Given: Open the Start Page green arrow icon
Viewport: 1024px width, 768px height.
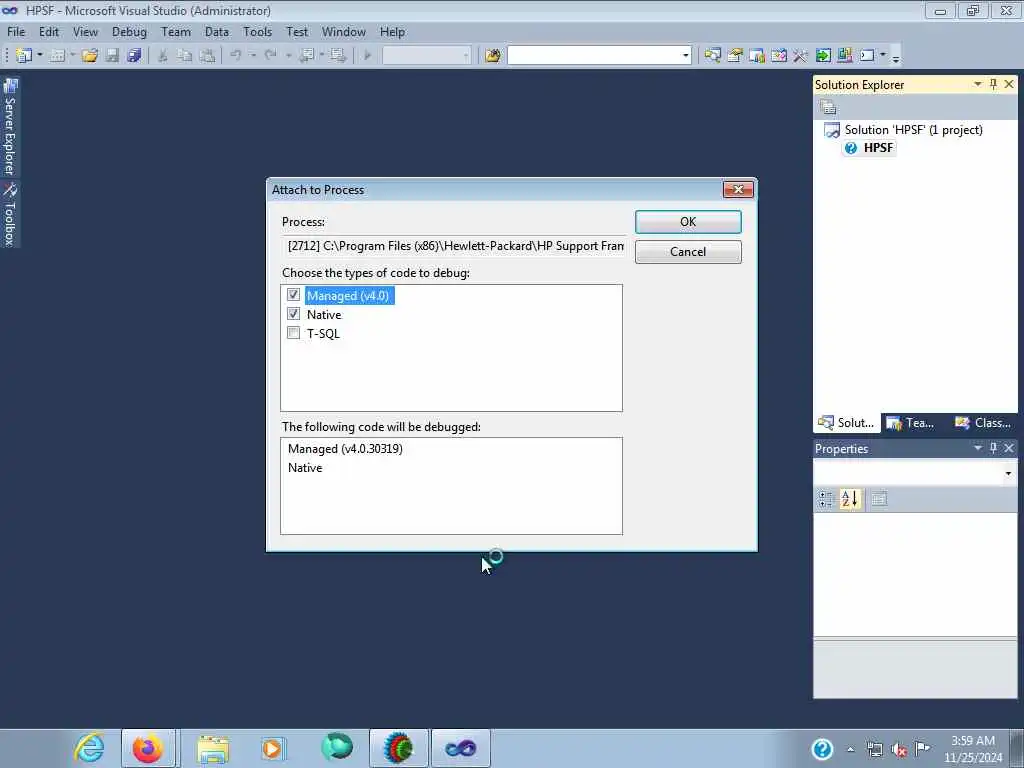Looking at the screenshot, I should pyautogui.click(x=823, y=56).
